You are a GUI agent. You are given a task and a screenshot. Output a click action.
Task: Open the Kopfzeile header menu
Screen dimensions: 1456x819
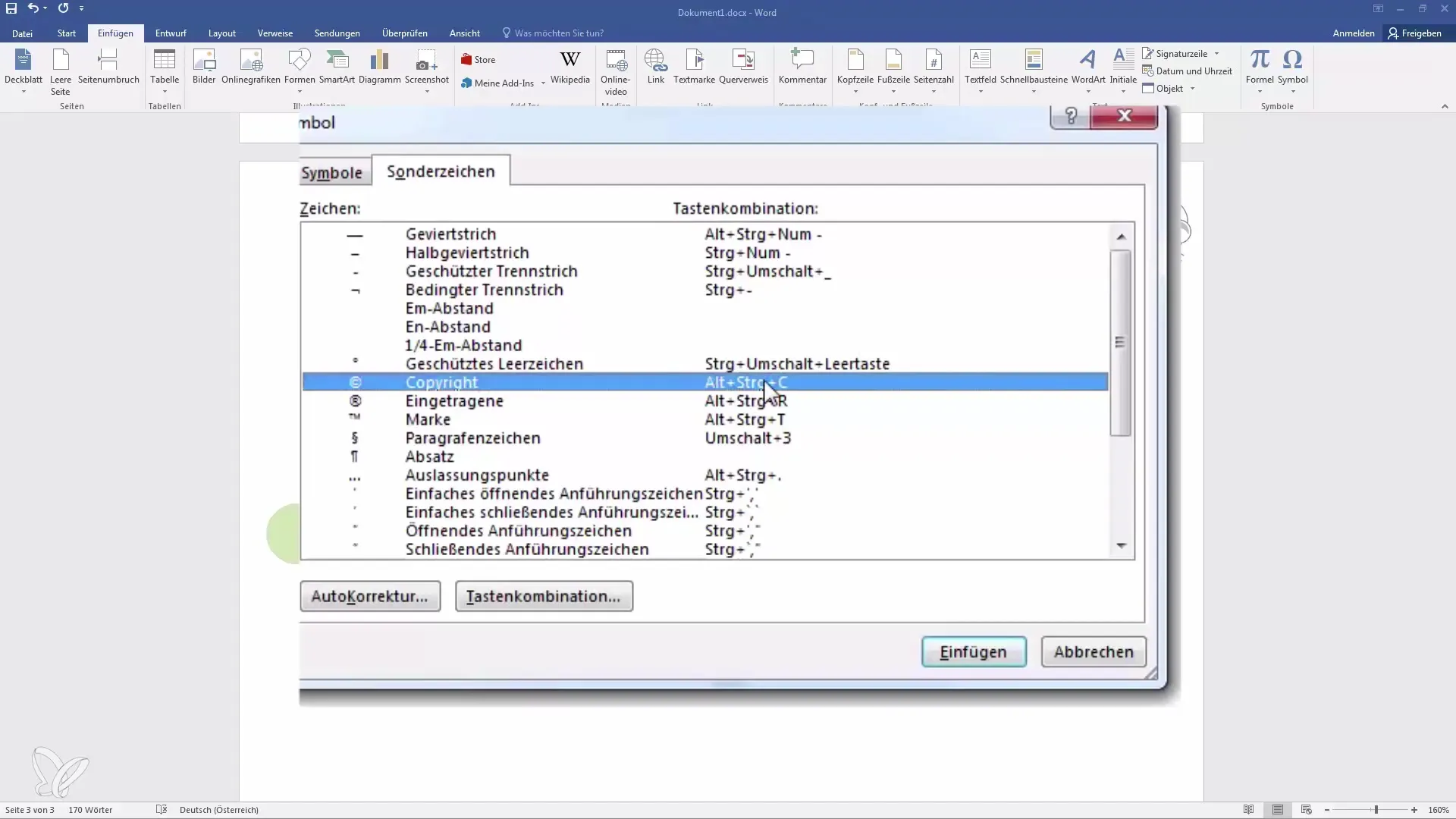click(x=855, y=70)
